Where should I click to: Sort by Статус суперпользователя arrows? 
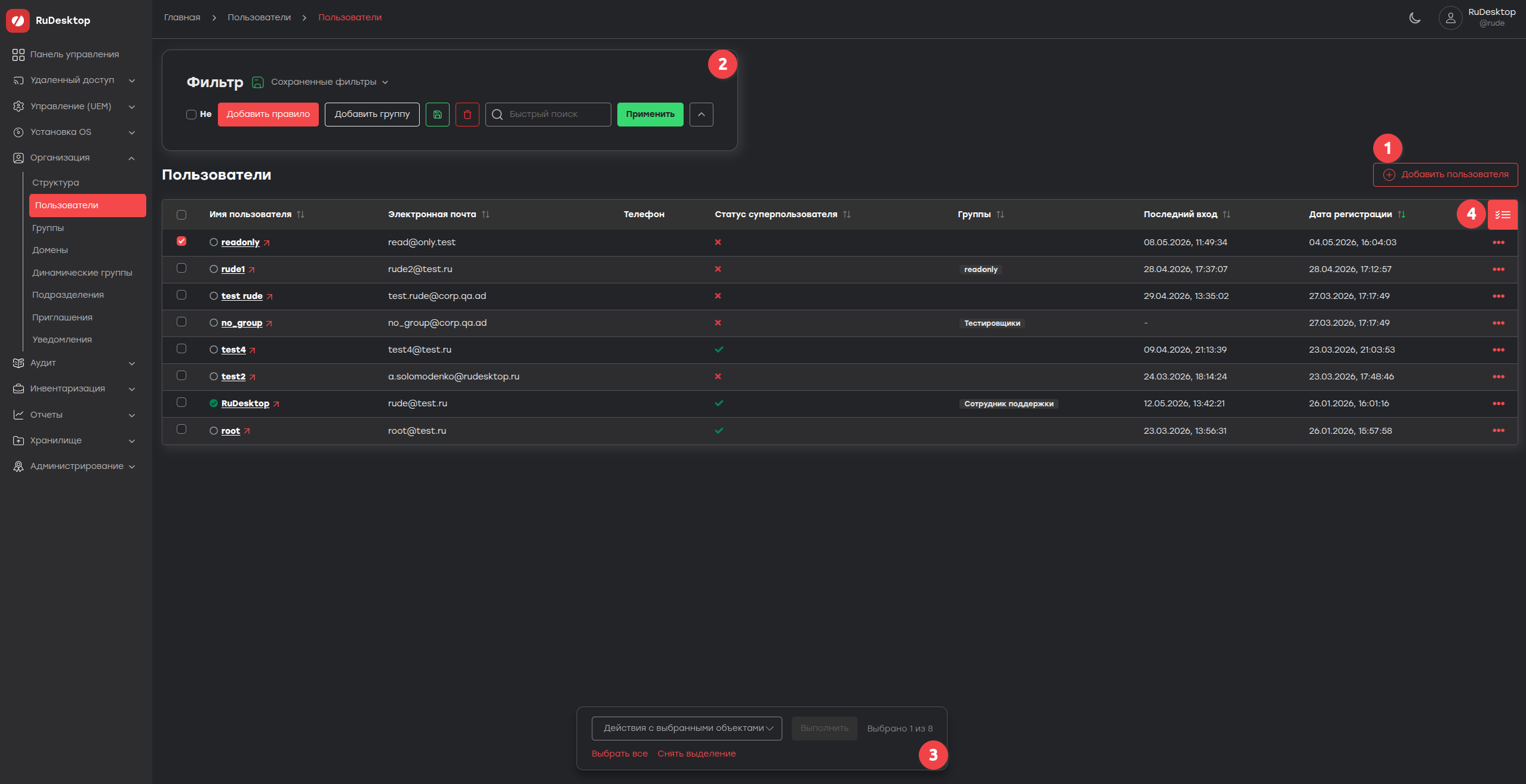(x=847, y=215)
